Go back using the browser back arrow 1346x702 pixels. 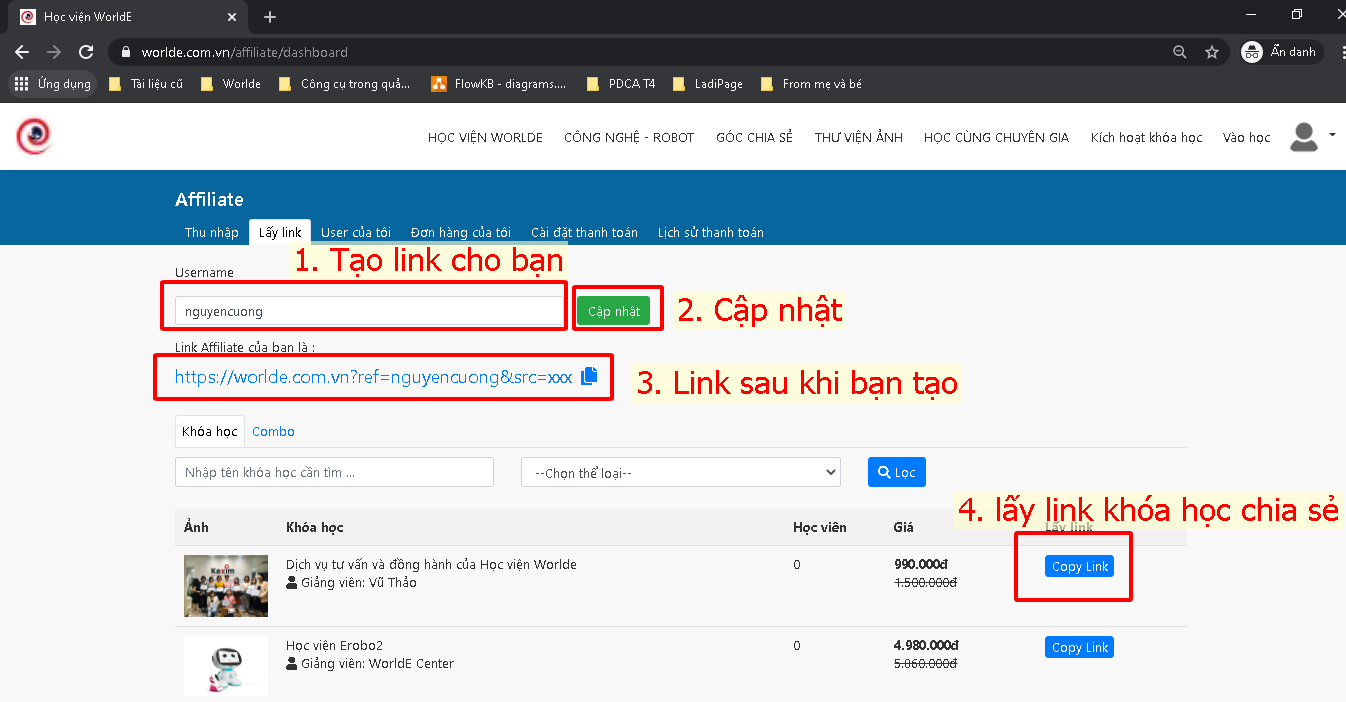click(22, 52)
